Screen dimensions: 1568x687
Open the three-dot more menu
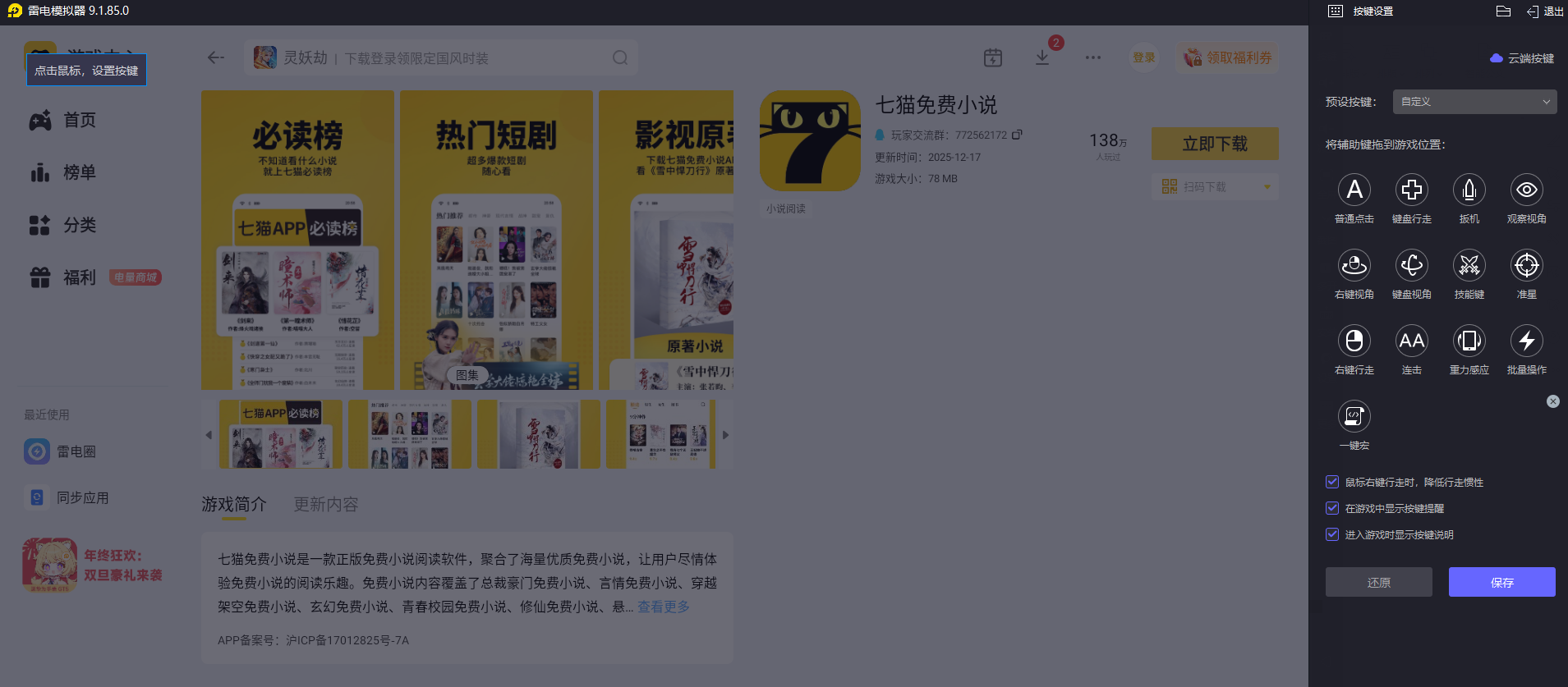tap(1093, 57)
